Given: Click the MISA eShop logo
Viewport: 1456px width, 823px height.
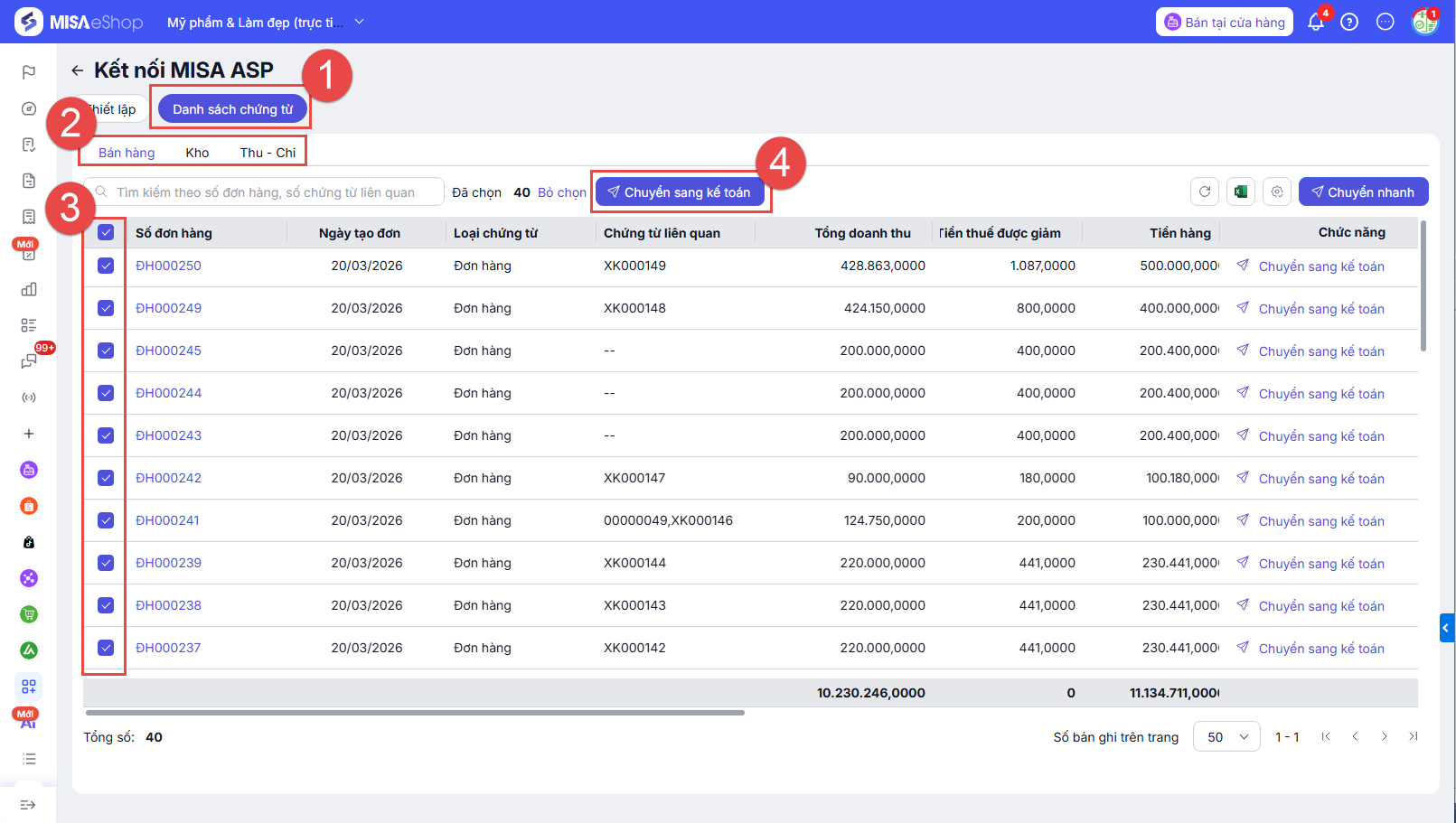Looking at the screenshot, I should [x=79, y=22].
